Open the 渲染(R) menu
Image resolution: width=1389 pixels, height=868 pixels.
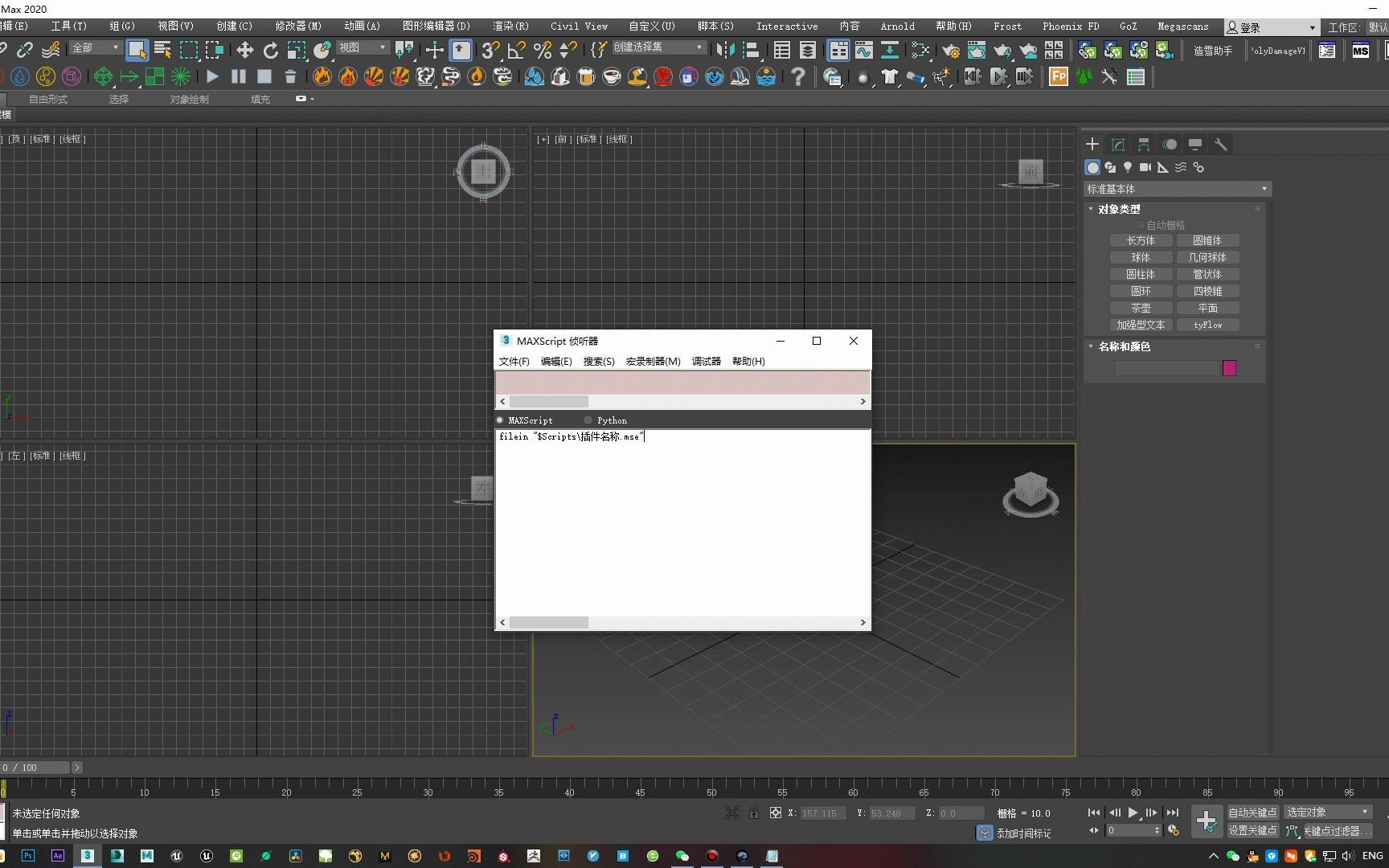510,27
